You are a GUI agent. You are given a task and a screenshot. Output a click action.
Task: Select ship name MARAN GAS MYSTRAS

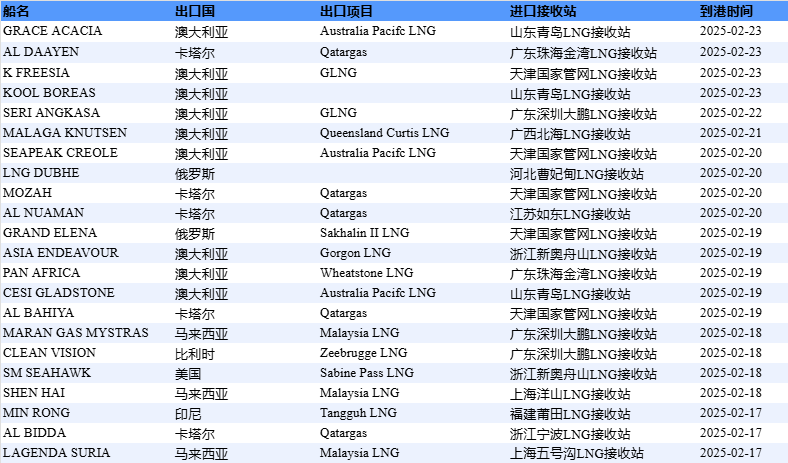coord(75,333)
